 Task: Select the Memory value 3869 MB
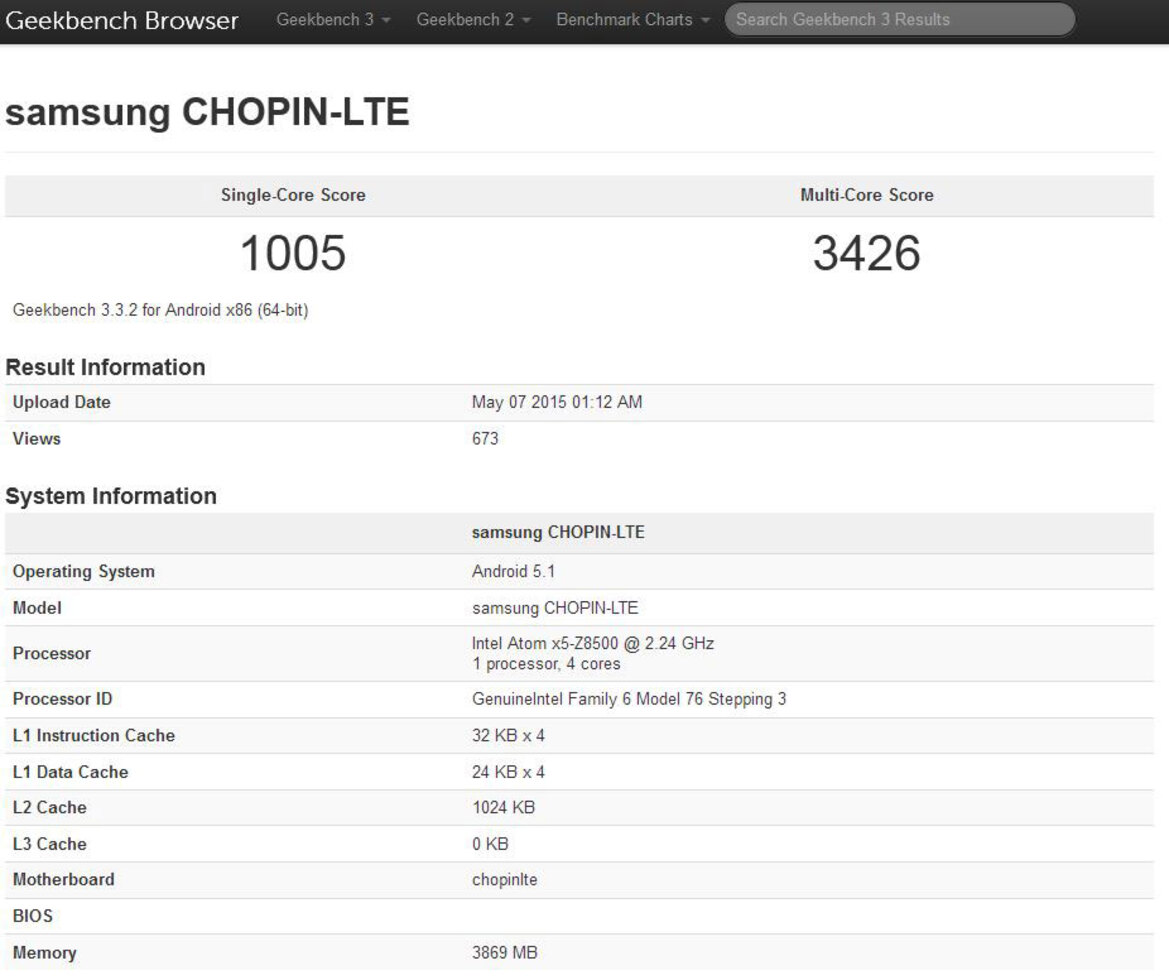(x=505, y=953)
